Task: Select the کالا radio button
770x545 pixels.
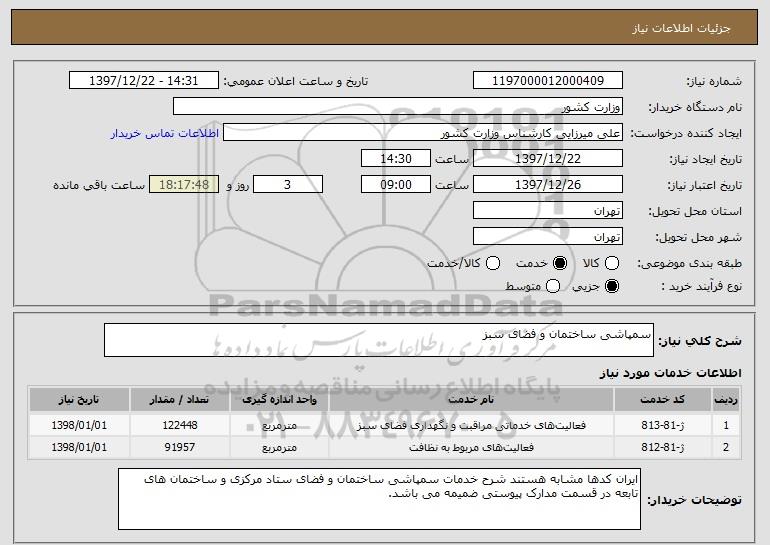Action: [x=612, y=264]
